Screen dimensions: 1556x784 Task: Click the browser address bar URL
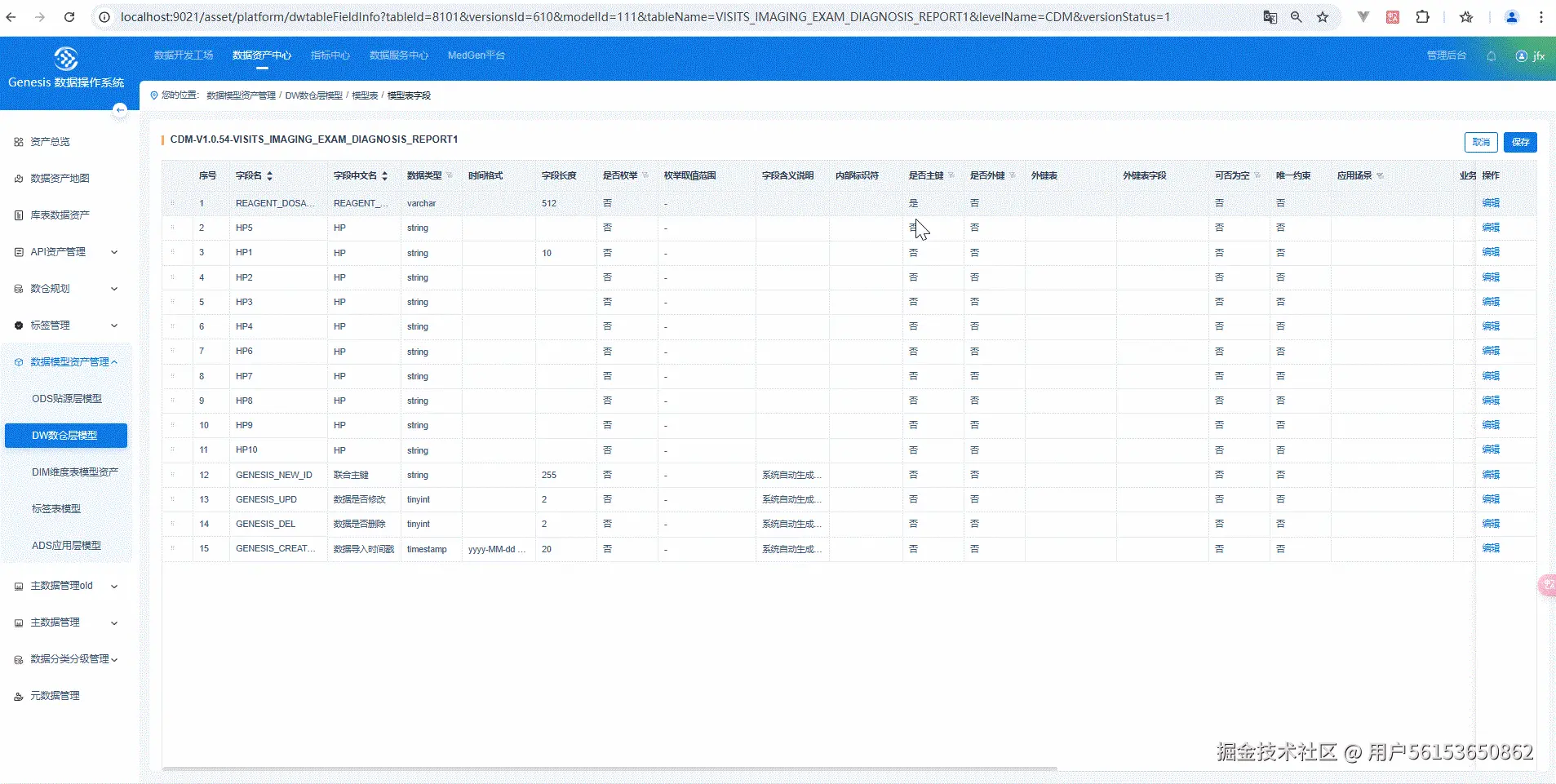[645, 16]
